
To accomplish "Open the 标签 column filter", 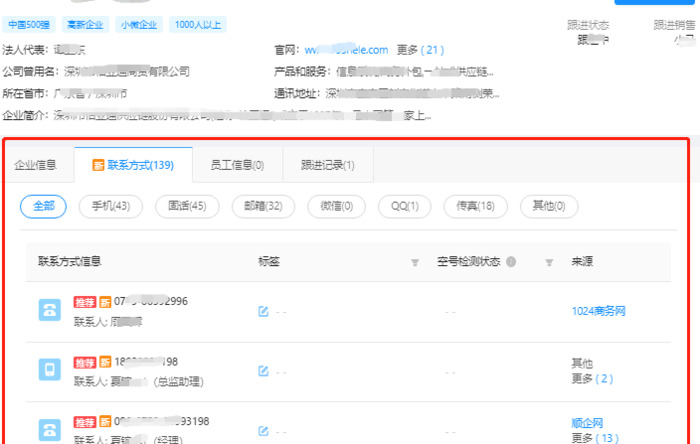I will click(x=415, y=262).
